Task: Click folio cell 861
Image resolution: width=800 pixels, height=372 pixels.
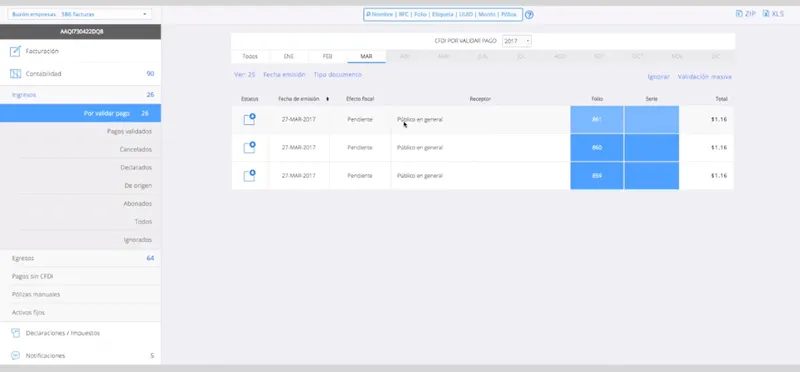Action: click(x=597, y=119)
